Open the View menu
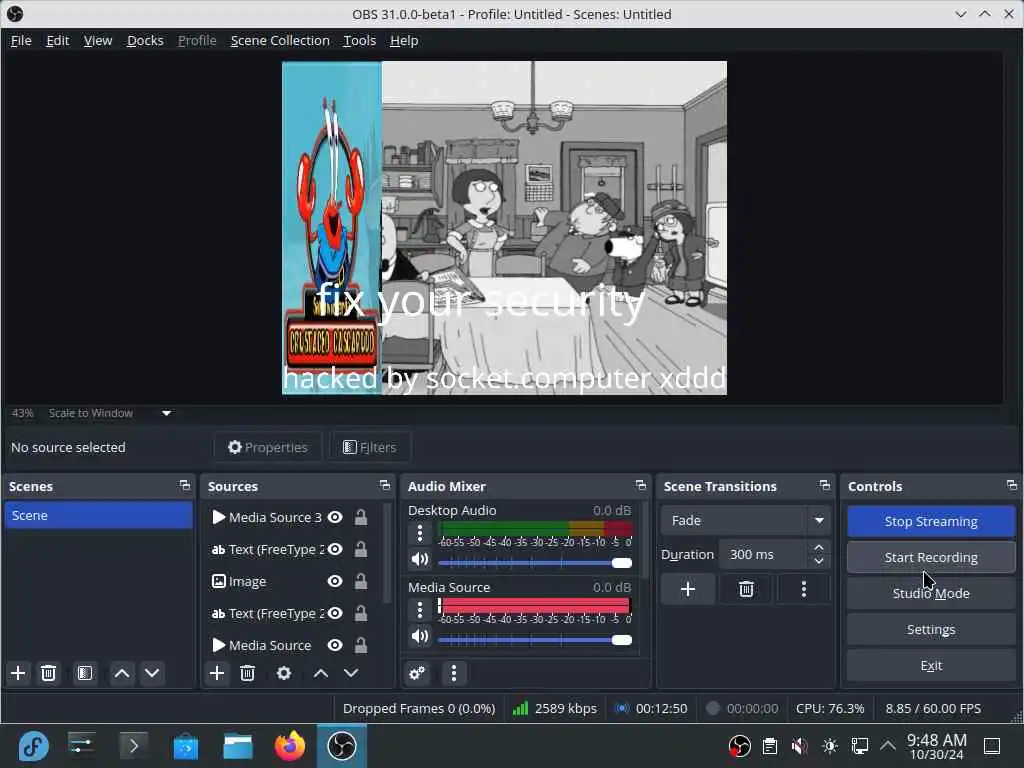The width and height of the screenshot is (1024, 768). (98, 40)
